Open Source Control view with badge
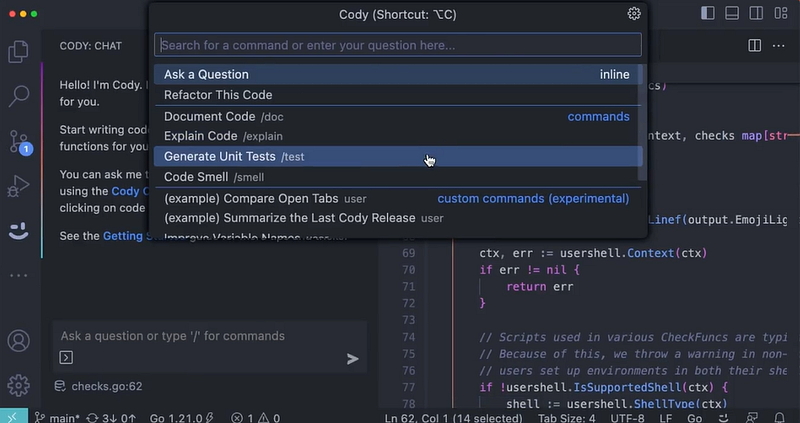Screen dimensions: 800x423 (x=19, y=142)
